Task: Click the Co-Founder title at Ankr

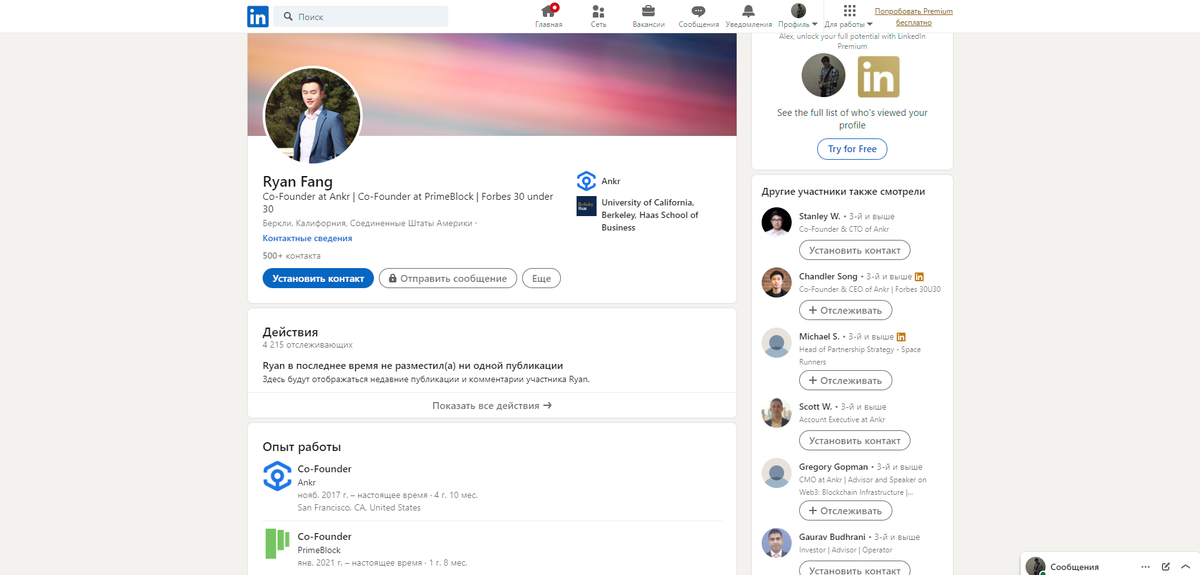Action: (x=325, y=468)
